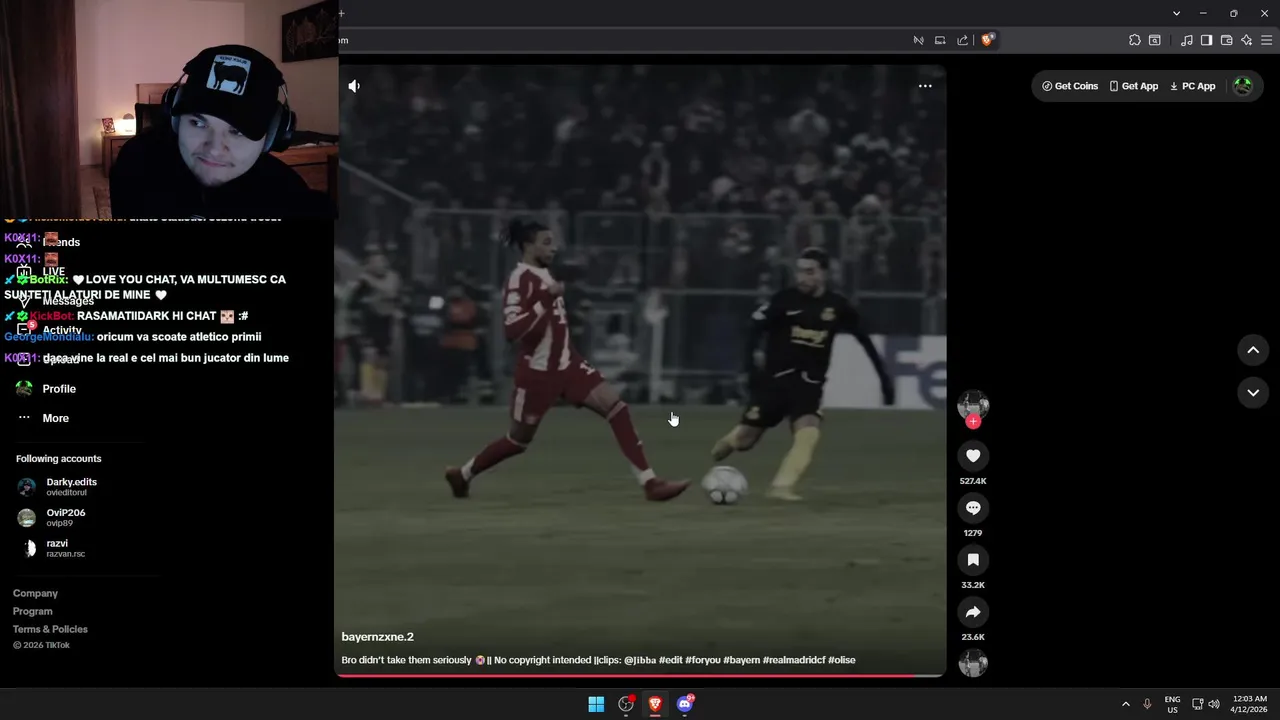Open the browser hamburger menu

pos(1266,40)
